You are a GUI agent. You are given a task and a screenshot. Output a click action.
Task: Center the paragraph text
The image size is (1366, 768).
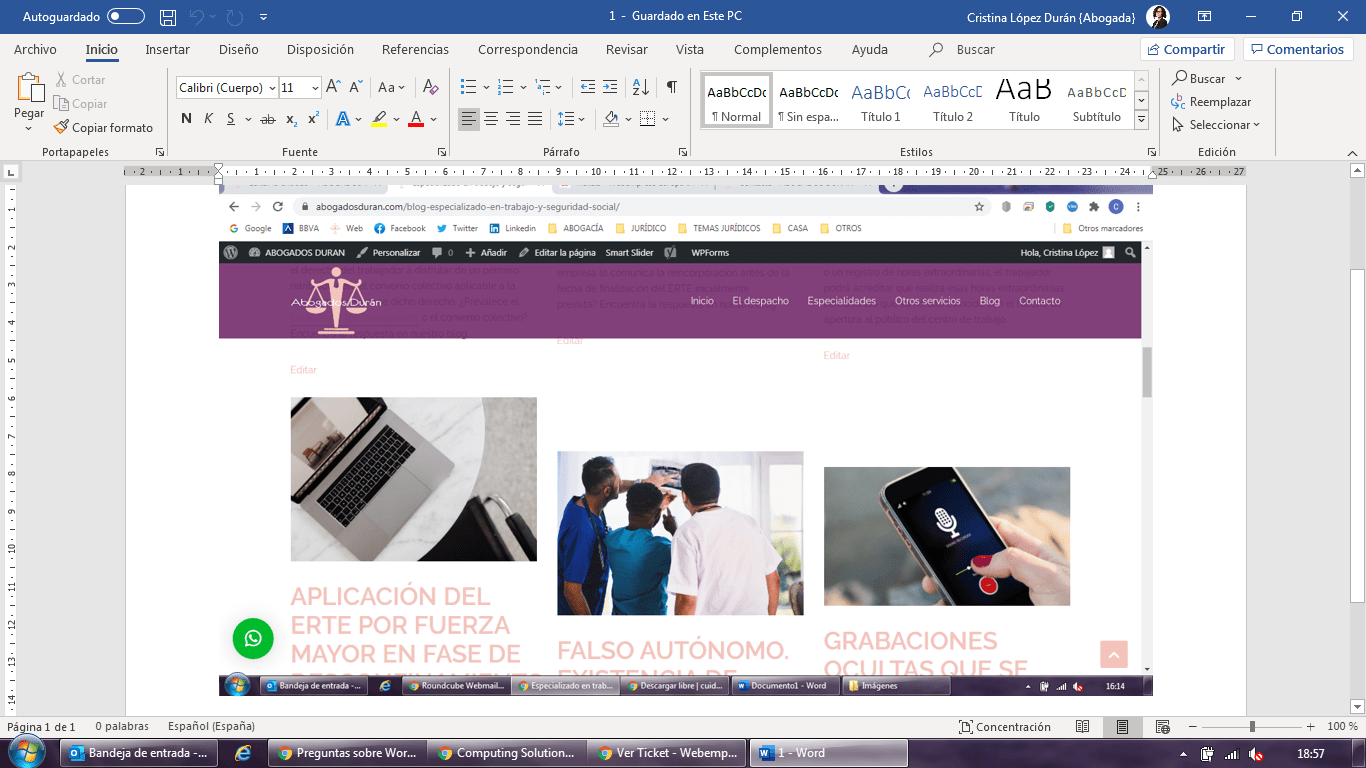(x=491, y=119)
